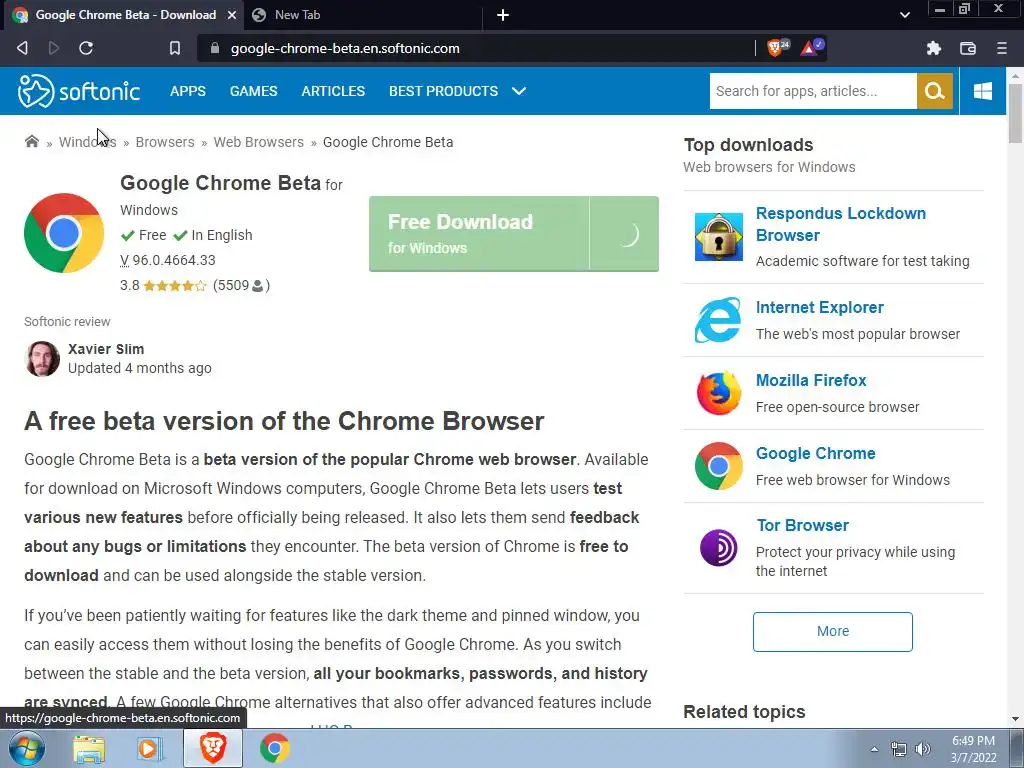The width and height of the screenshot is (1024, 768).
Task: Click the Google Chrome icon in top downloads
Action: 718,466
